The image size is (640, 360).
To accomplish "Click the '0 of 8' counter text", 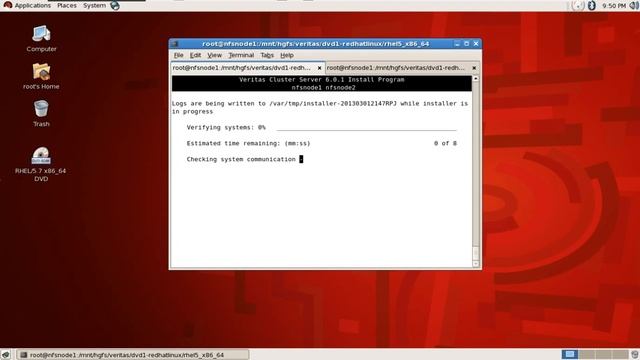I will coord(445,143).
